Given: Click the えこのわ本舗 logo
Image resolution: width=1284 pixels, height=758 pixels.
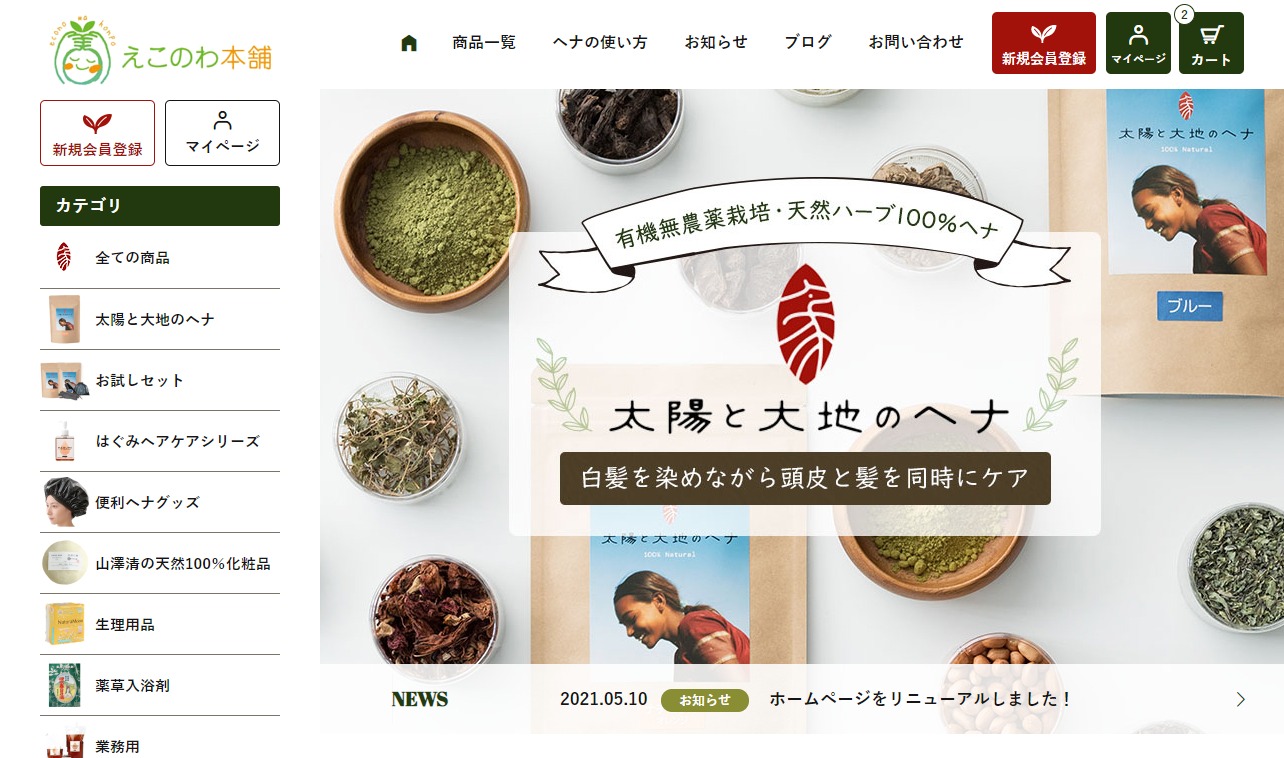Looking at the screenshot, I should point(161,50).
